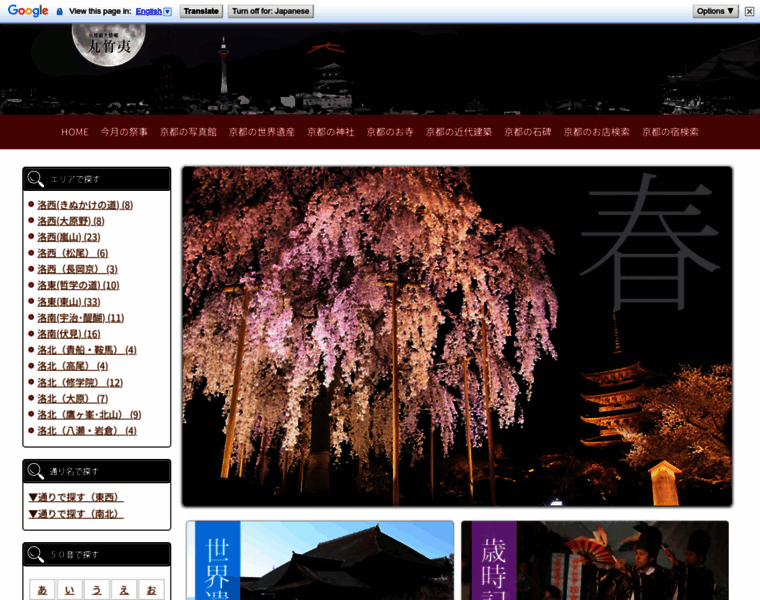Open 洛西（長岡京）(3) link
The image size is (760, 600).
[78, 269]
